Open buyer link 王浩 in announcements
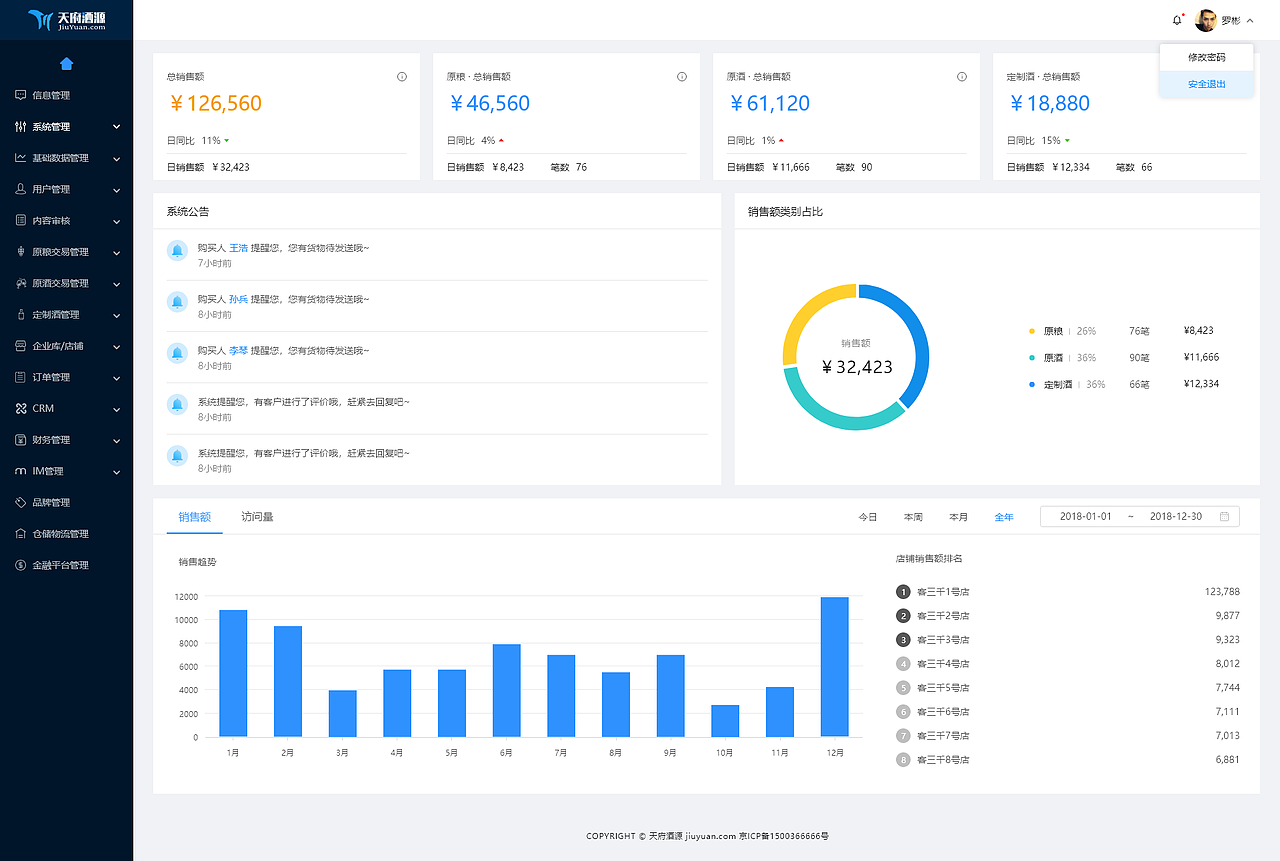This screenshot has width=1280, height=861. click(x=238, y=247)
